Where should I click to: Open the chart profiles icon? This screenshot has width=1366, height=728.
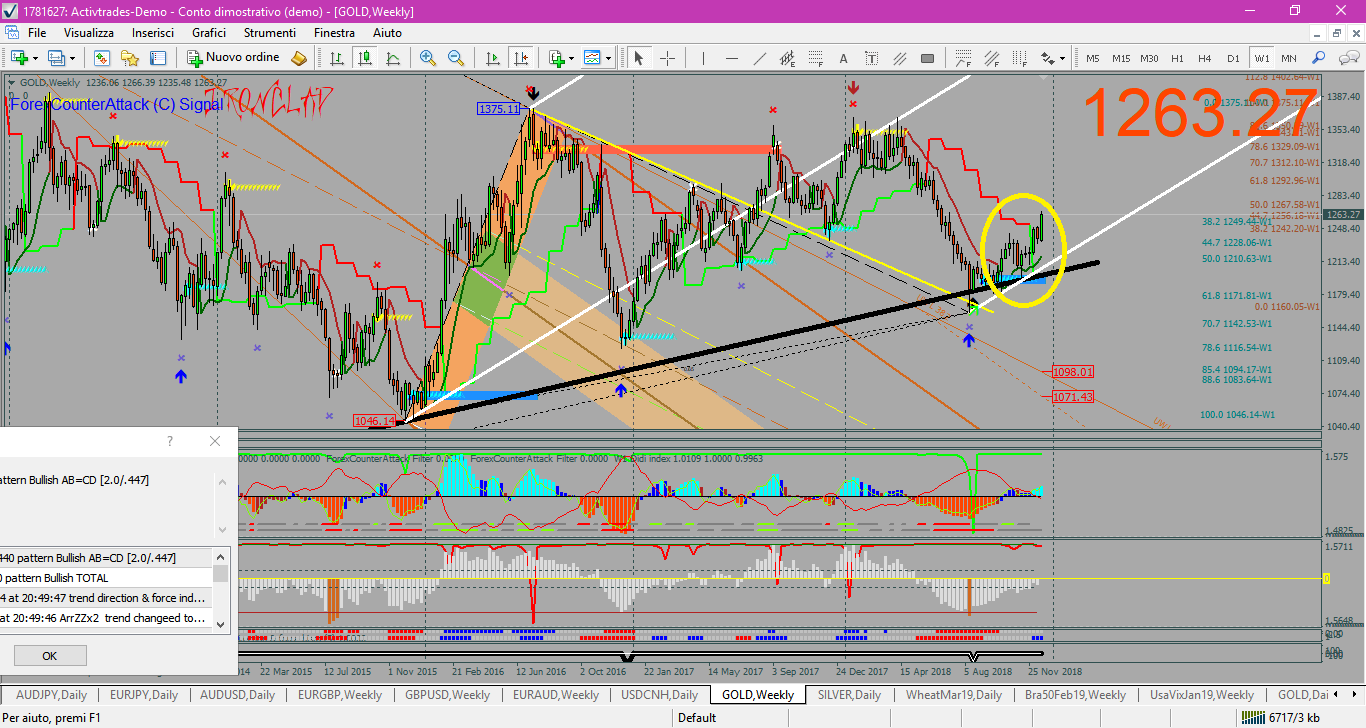58,58
